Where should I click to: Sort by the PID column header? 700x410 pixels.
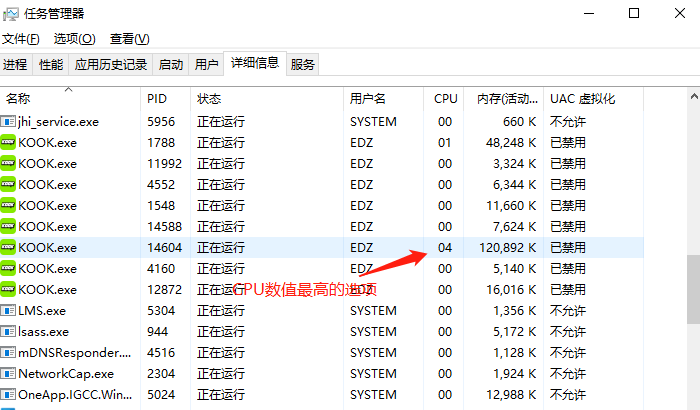click(x=166, y=99)
